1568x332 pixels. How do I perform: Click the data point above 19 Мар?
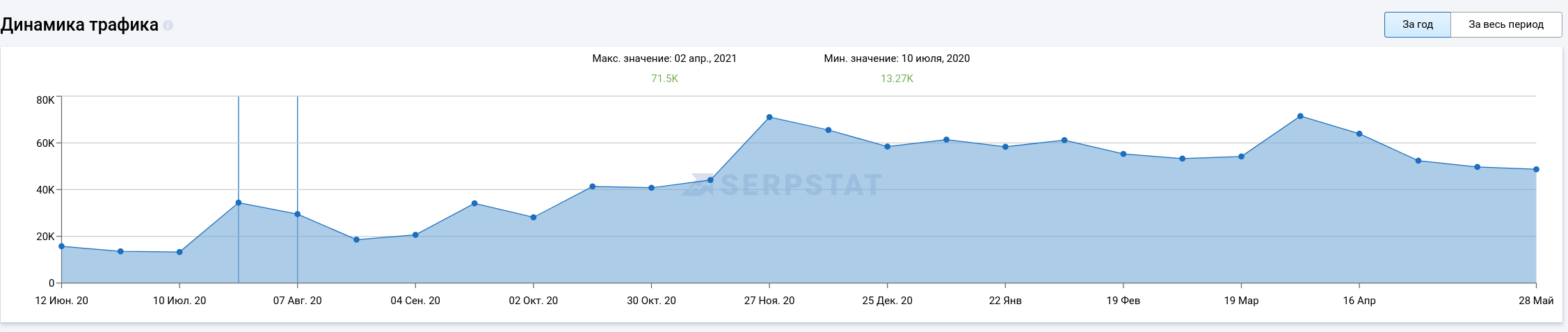tap(1241, 157)
